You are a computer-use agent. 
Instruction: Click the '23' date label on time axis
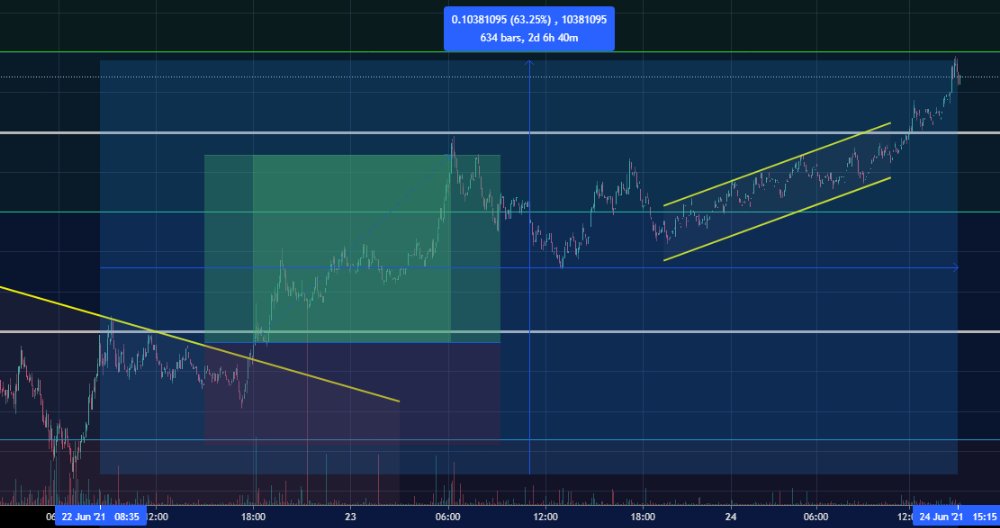tap(350, 517)
